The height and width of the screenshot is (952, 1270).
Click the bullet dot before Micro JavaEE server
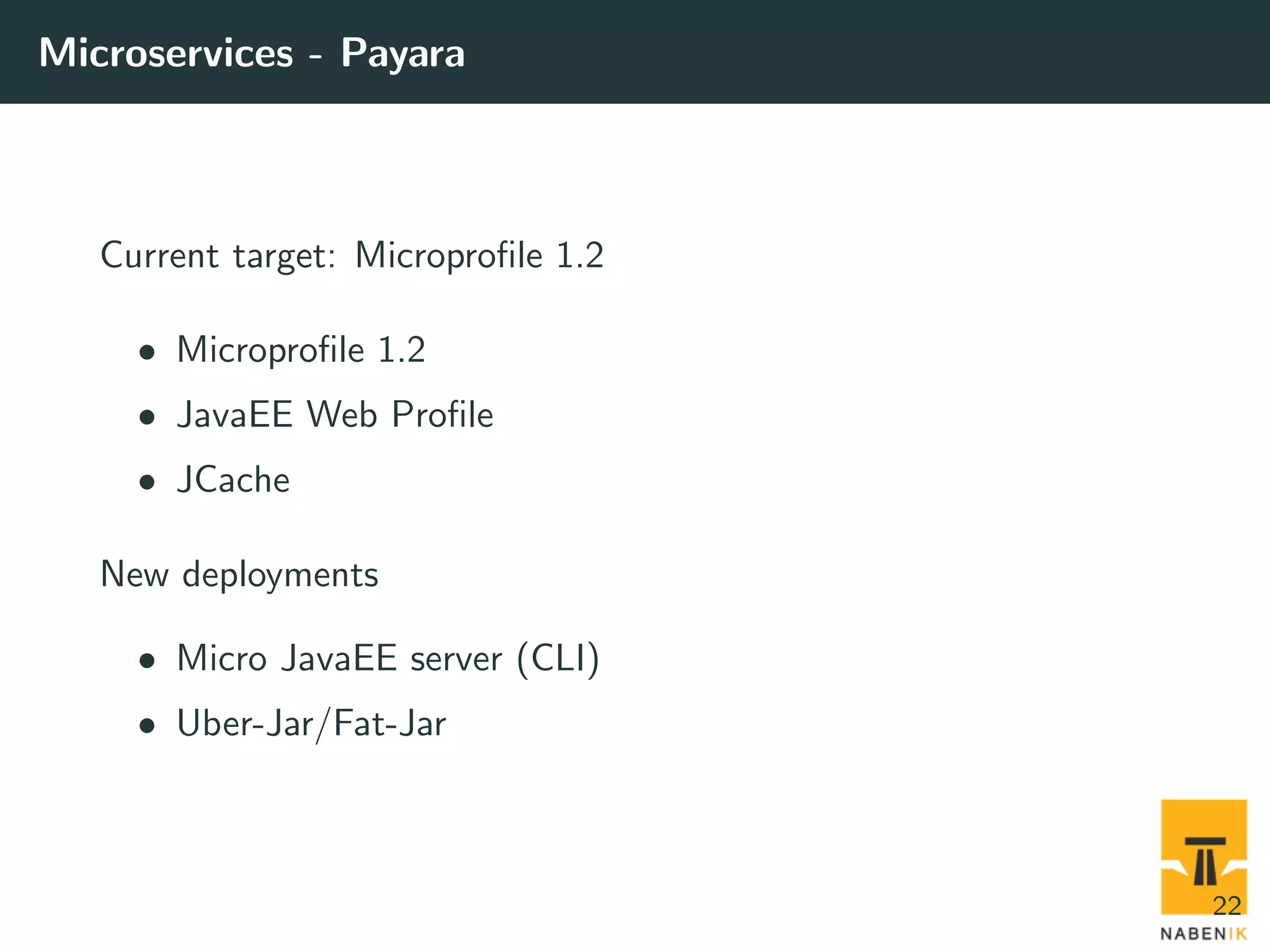[x=147, y=661]
